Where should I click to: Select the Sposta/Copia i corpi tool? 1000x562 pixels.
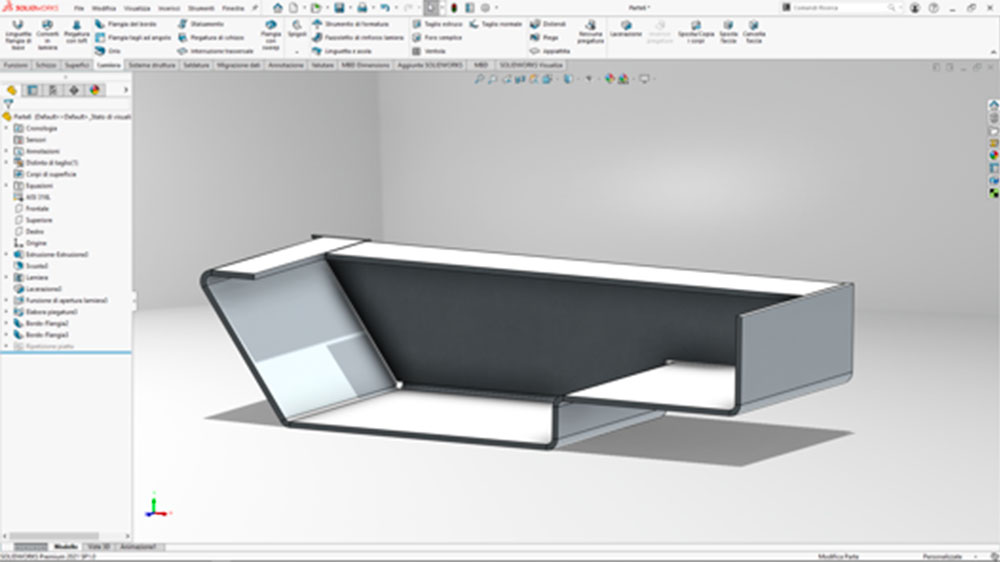pos(696,32)
